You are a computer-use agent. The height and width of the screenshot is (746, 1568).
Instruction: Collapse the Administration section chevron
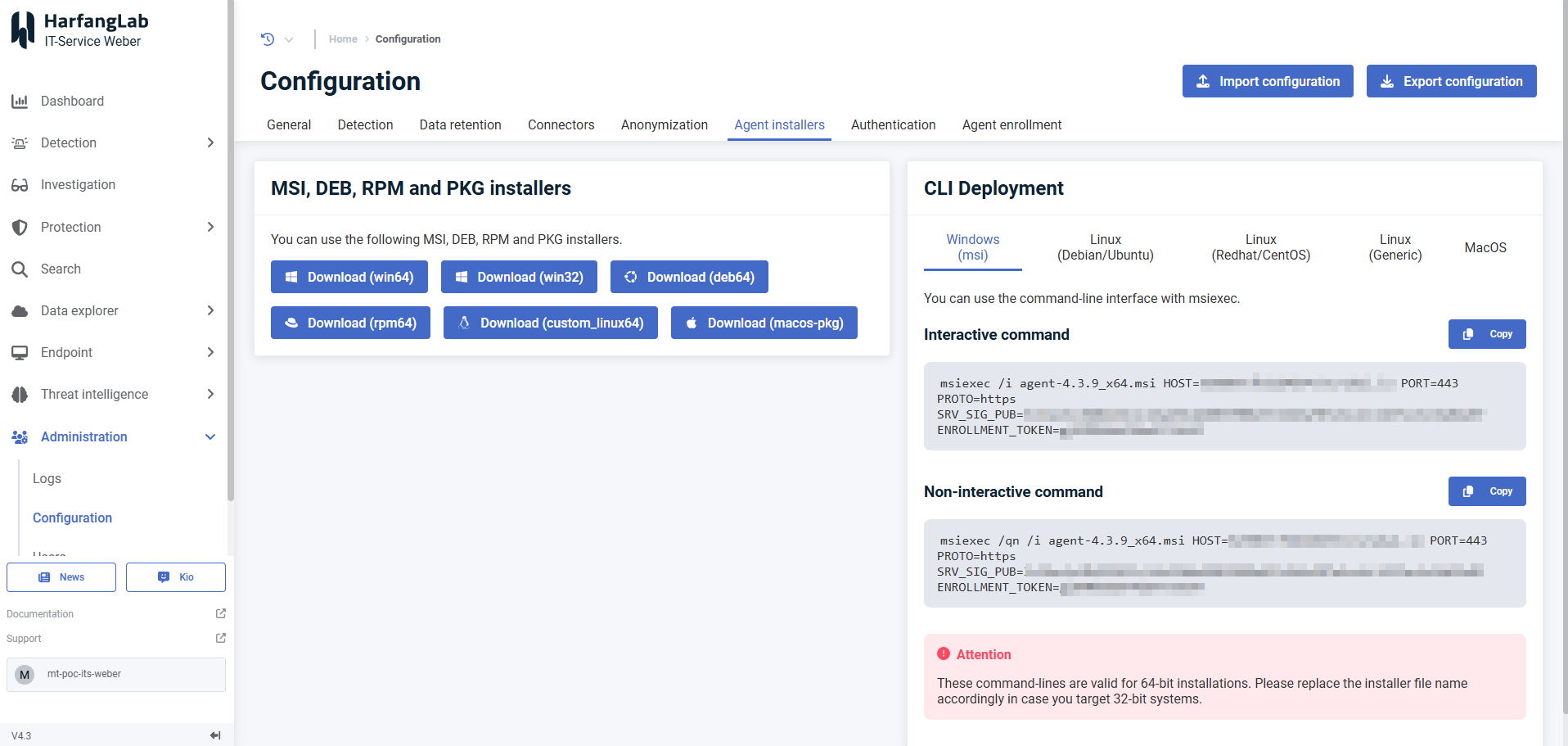pyautogui.click(x=210, y=436)
